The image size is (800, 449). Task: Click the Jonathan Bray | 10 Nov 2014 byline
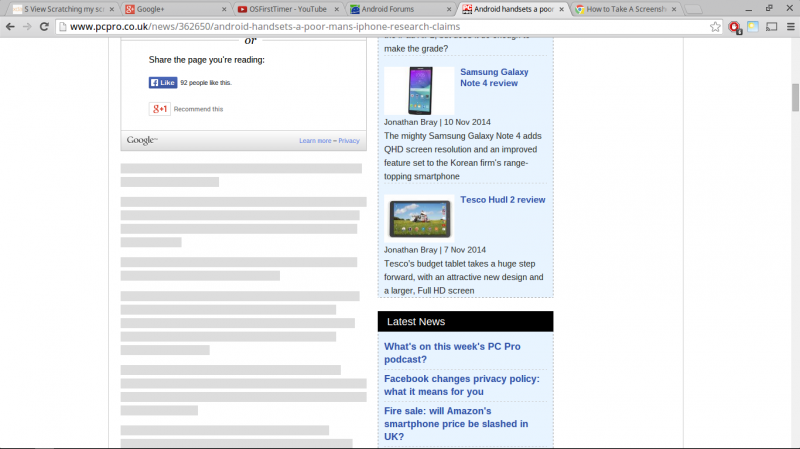[437, 122]
